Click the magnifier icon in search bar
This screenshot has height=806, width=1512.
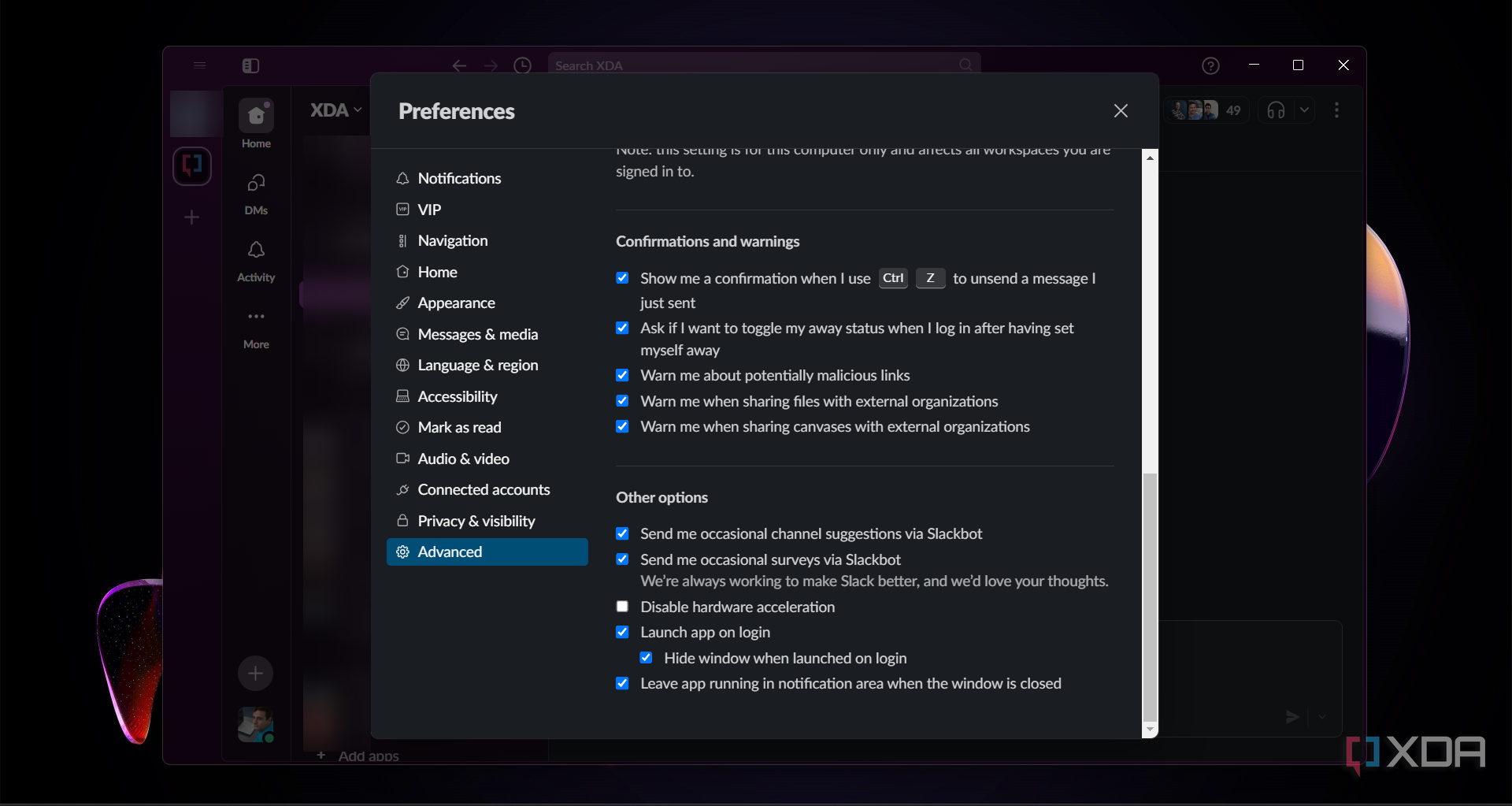tap(965, 65)
